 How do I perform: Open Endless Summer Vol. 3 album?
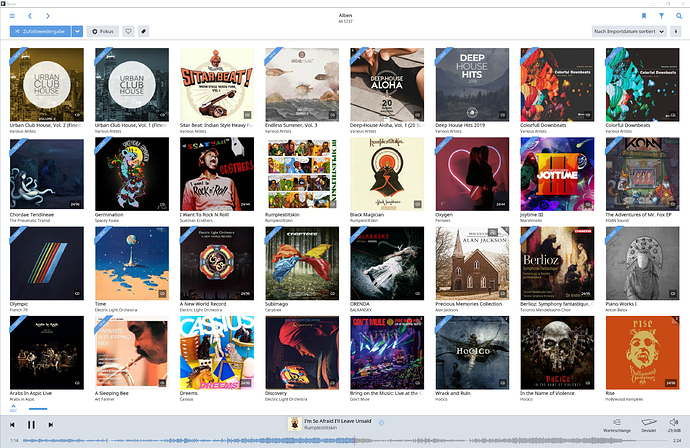[302, 85]
